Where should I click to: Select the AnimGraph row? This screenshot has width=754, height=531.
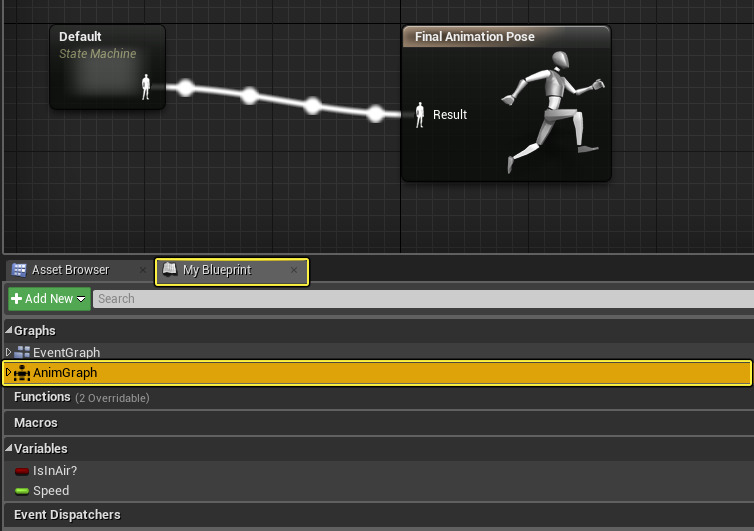click(377, 373)
